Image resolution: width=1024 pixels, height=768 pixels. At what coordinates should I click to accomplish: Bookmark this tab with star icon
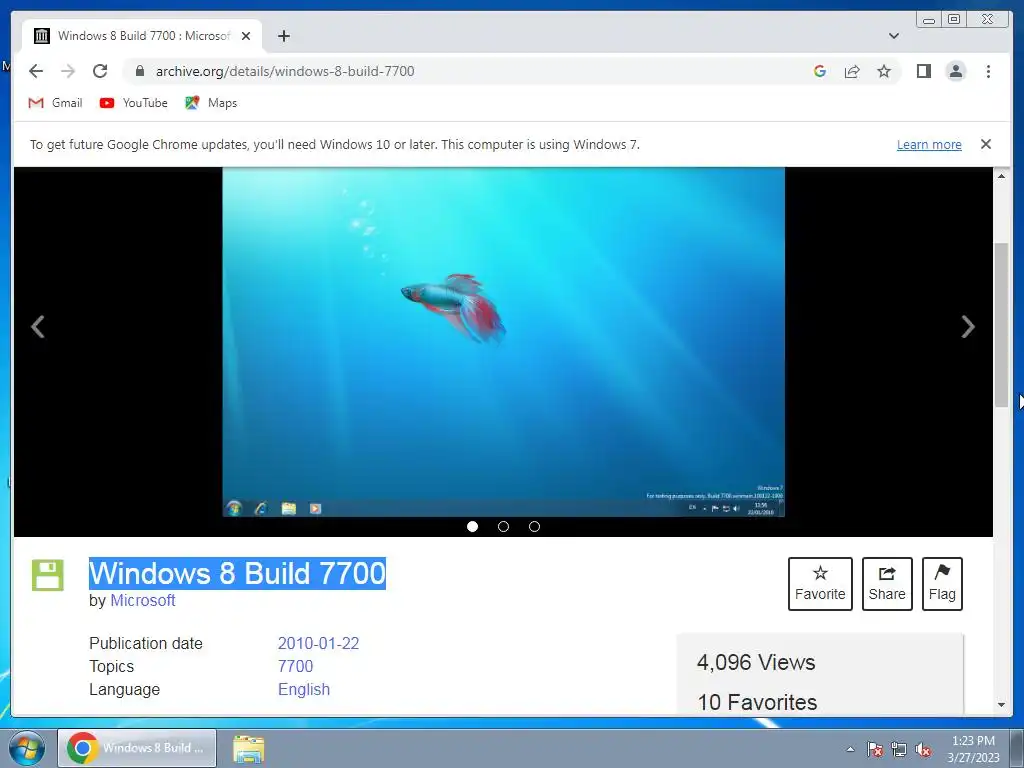(884, 71)
